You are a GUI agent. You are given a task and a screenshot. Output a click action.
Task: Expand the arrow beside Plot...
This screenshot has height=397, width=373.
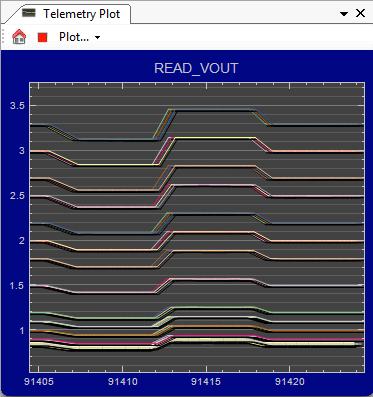[97, 37]
